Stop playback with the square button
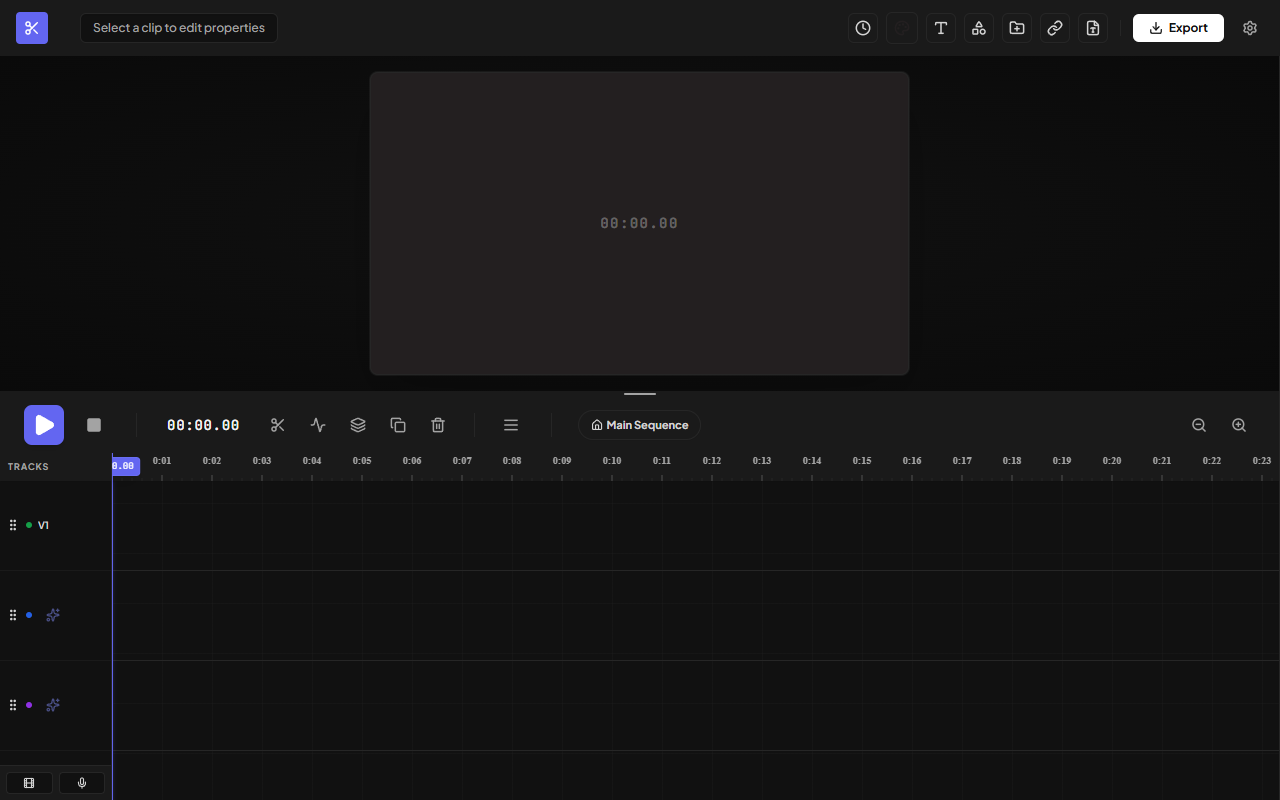Image resolution: width=1280 pixels, height=800 pixels. [94, 425]
